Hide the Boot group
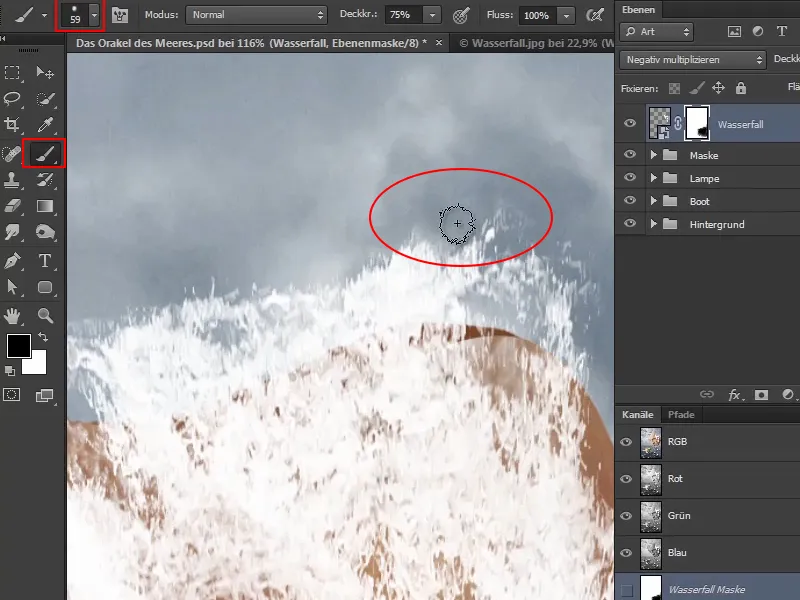This screenshot has height=600, width=800. [x=630, y=200]
